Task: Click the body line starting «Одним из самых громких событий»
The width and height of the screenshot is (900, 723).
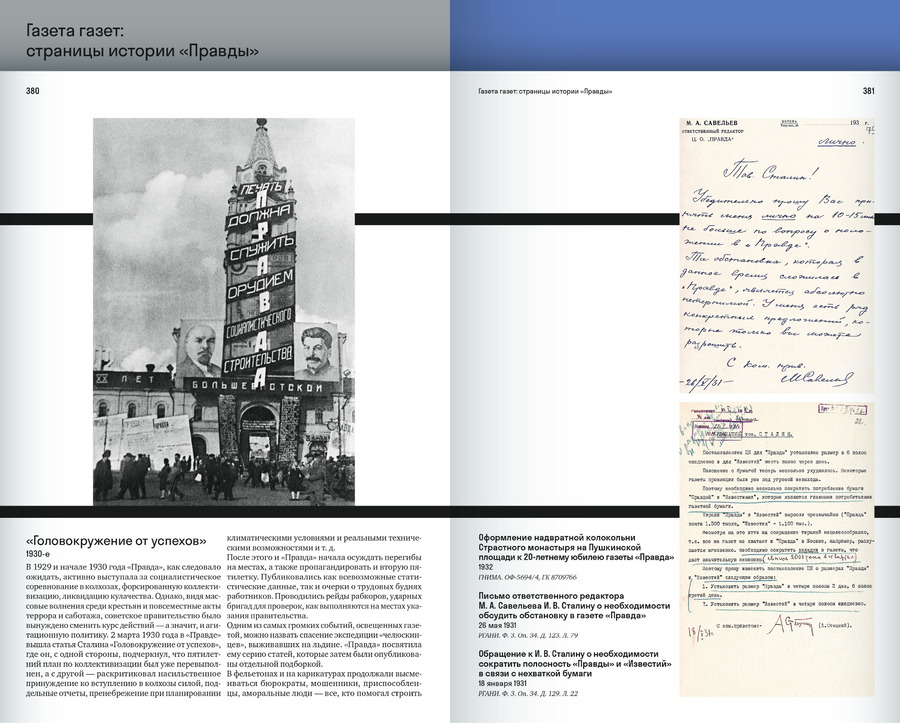Action: point(324,625)
